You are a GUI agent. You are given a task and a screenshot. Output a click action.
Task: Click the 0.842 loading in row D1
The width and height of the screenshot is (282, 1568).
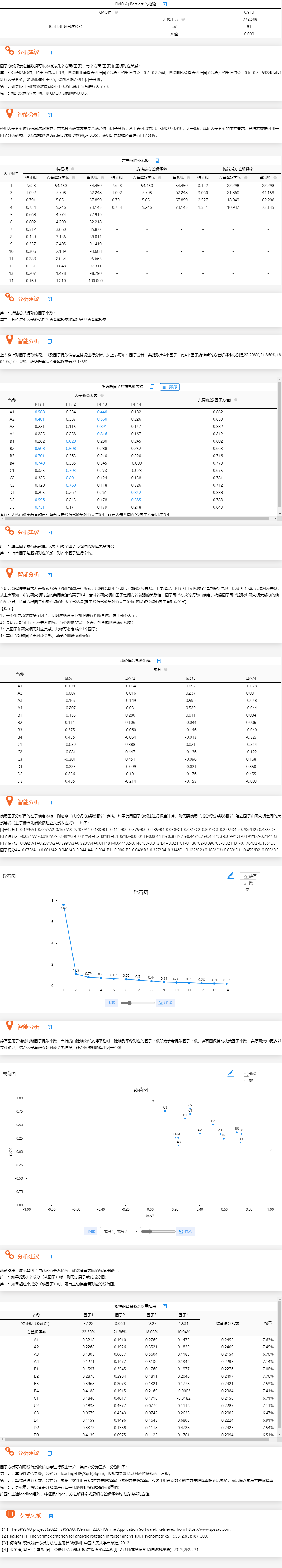(136, 492)
